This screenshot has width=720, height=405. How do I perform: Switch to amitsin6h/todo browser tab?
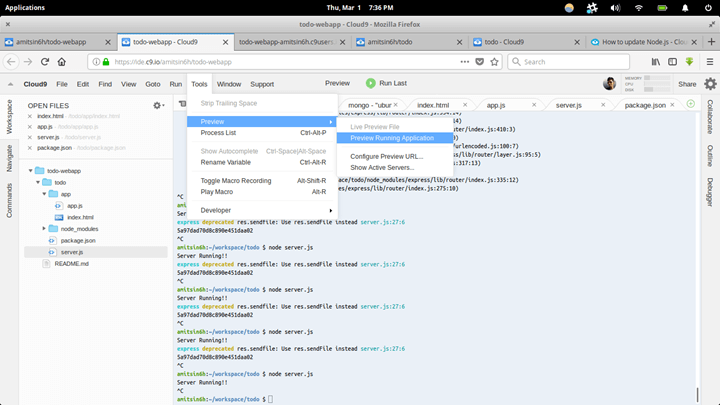pyautogui.click(x=409, y=42)
